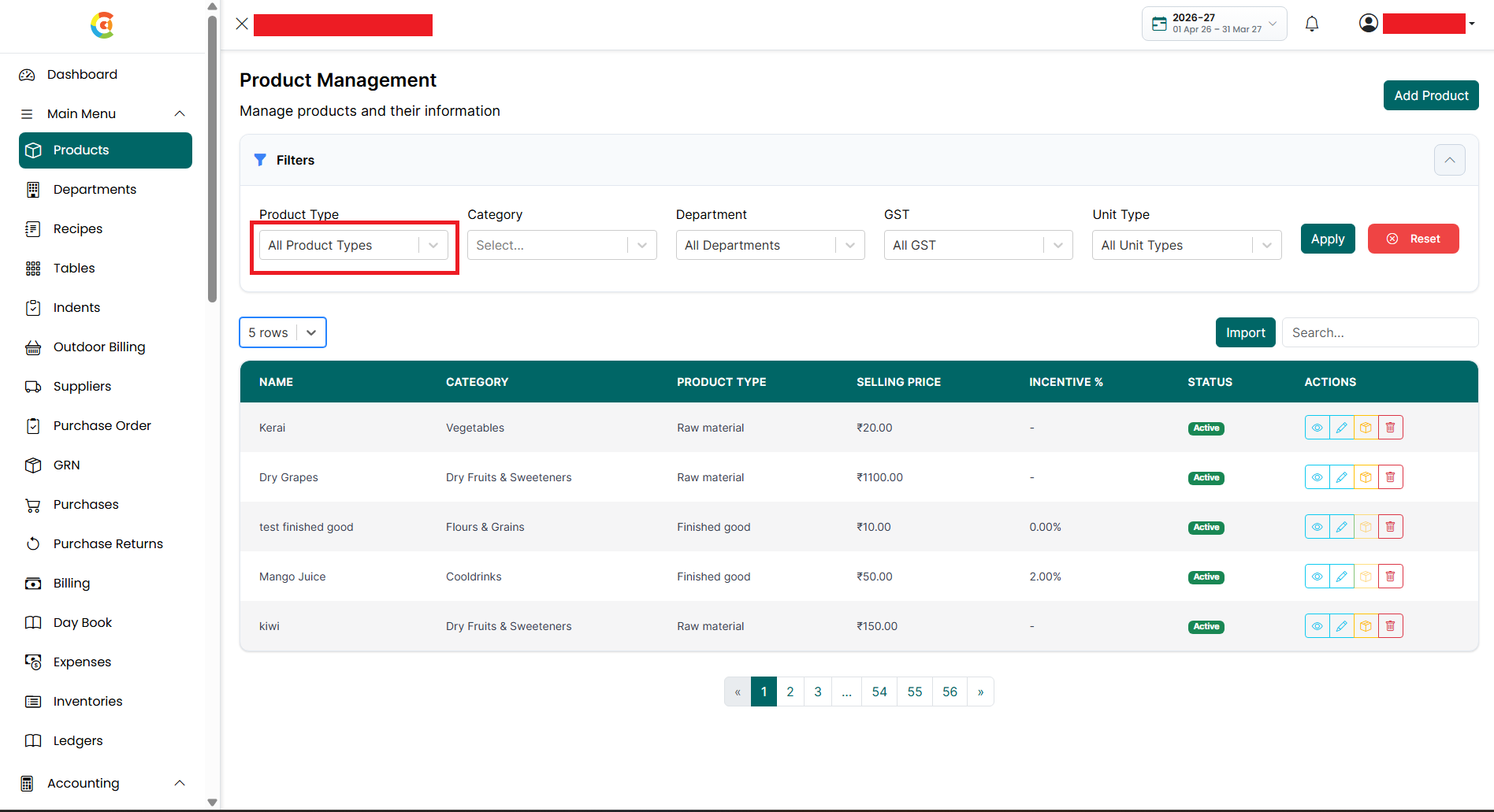Apply the selected filters
The height and width of the screenshot is (812, 1494).
tap(1328, 239)
